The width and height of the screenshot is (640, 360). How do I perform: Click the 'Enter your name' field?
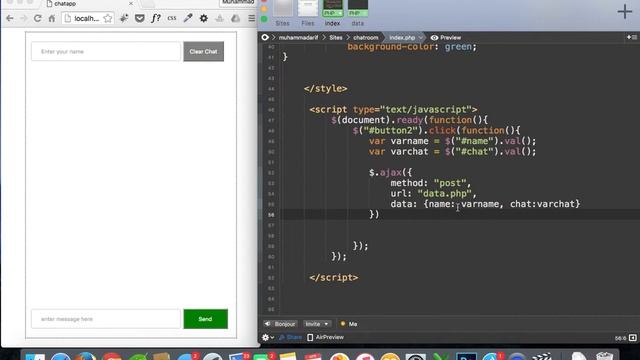point(106,51)
